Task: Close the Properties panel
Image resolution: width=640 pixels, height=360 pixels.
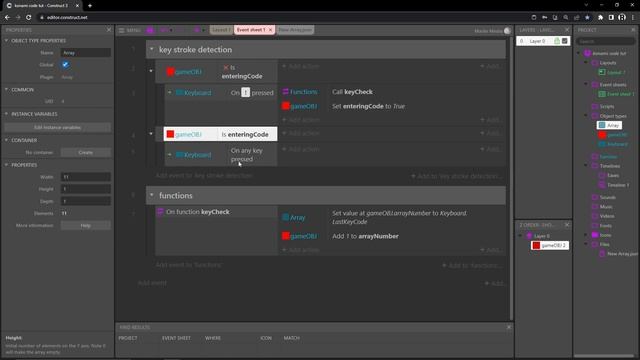Action: pyautogui.click(x=109, y=30)
